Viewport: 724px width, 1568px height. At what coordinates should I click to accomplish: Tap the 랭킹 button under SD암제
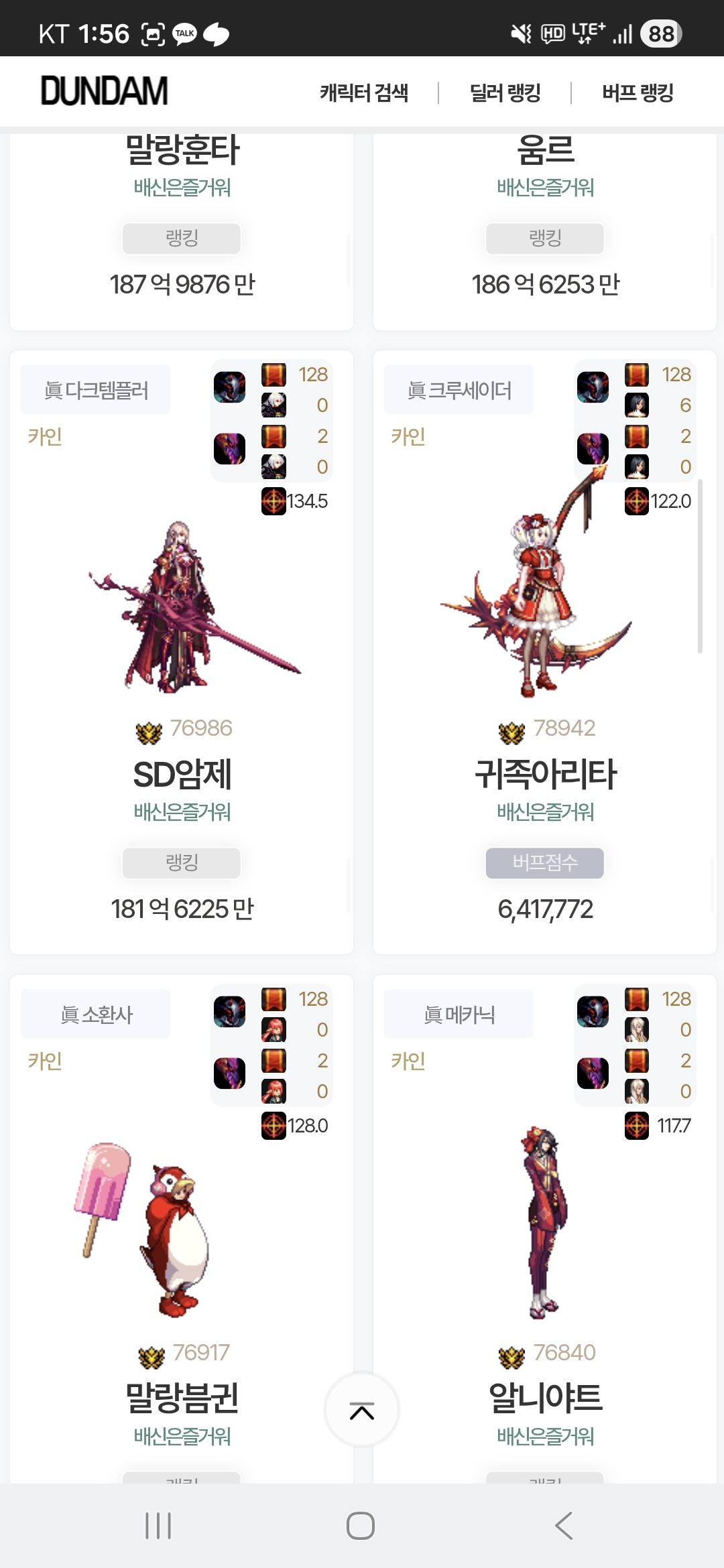coord(182,863)
